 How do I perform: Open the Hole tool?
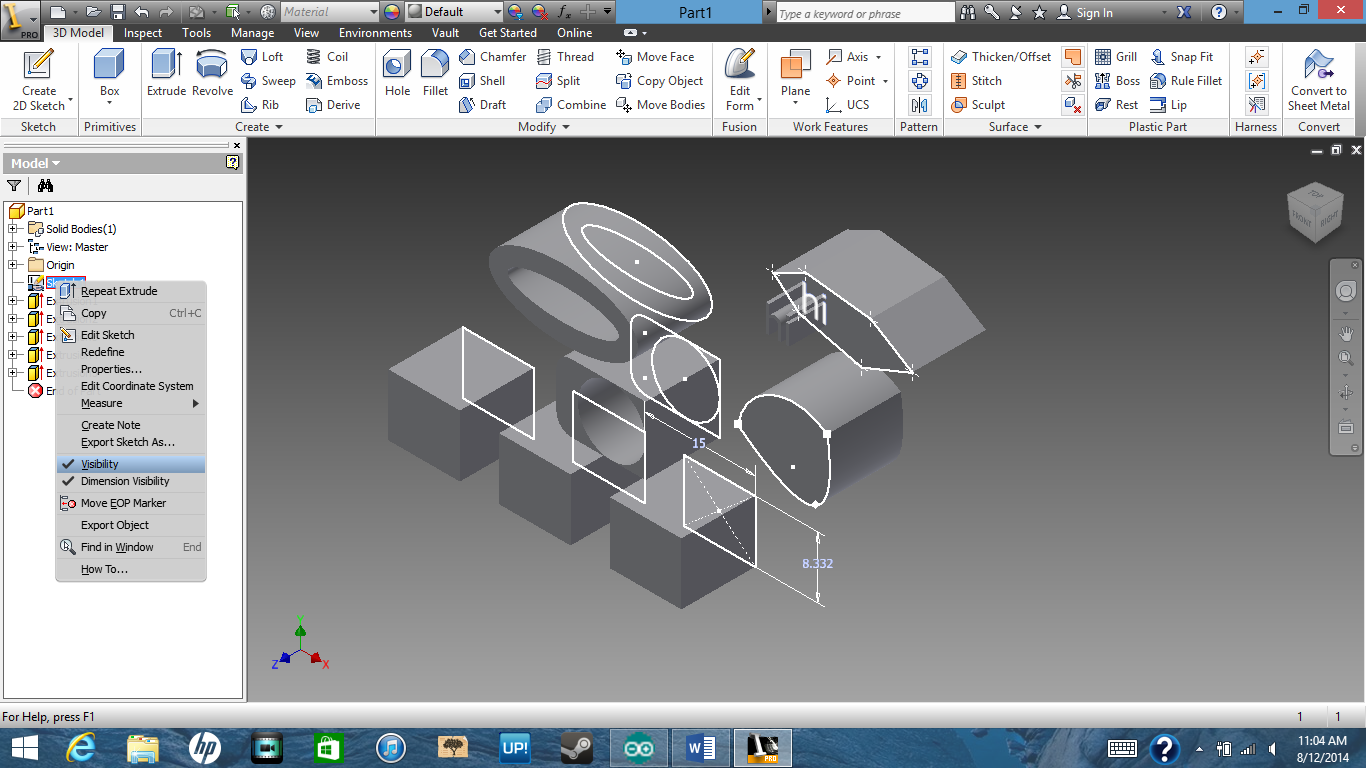pyautogui.click(x=396, y=80)
